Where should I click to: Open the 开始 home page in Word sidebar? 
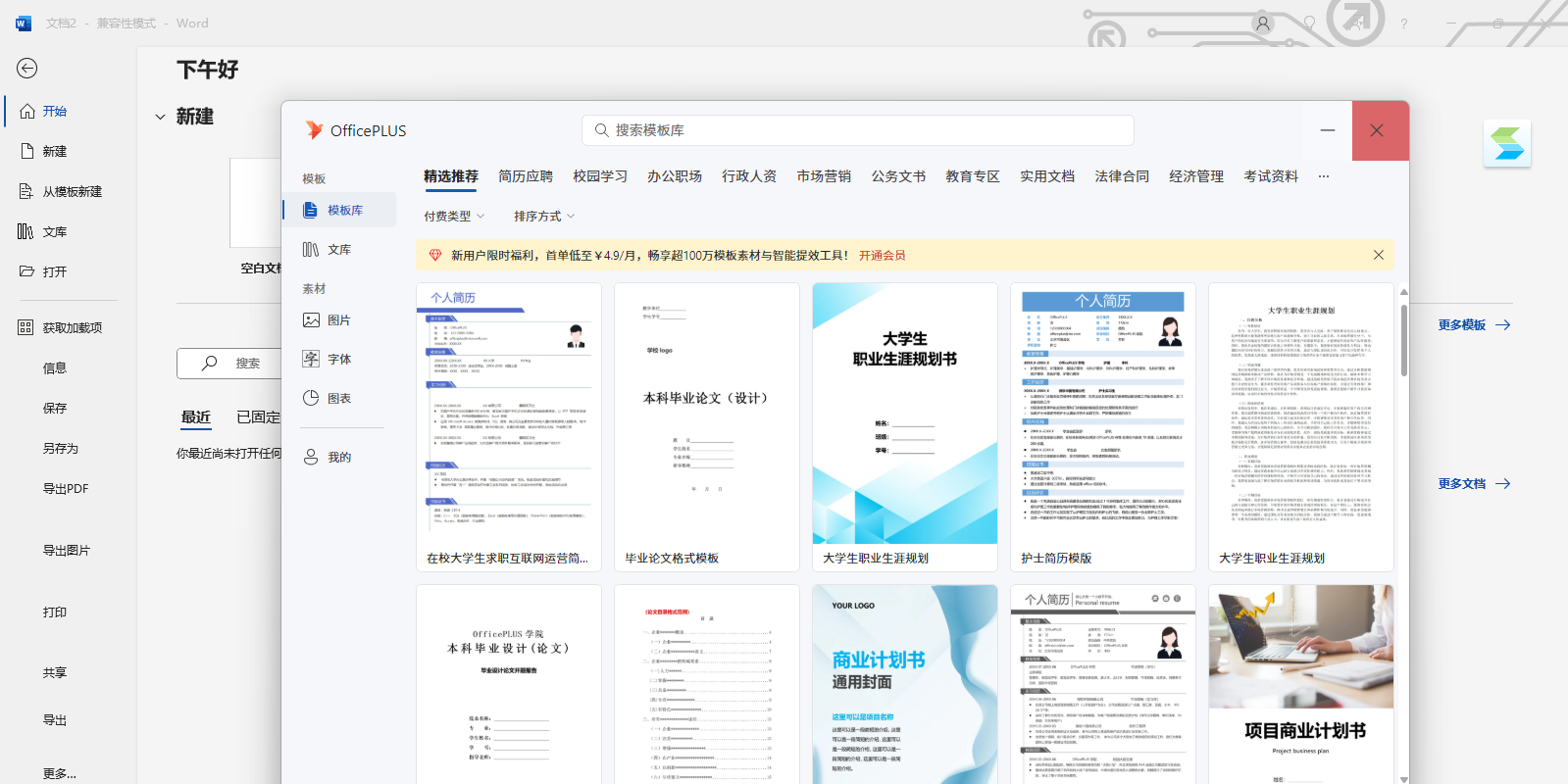pos(55,111)
